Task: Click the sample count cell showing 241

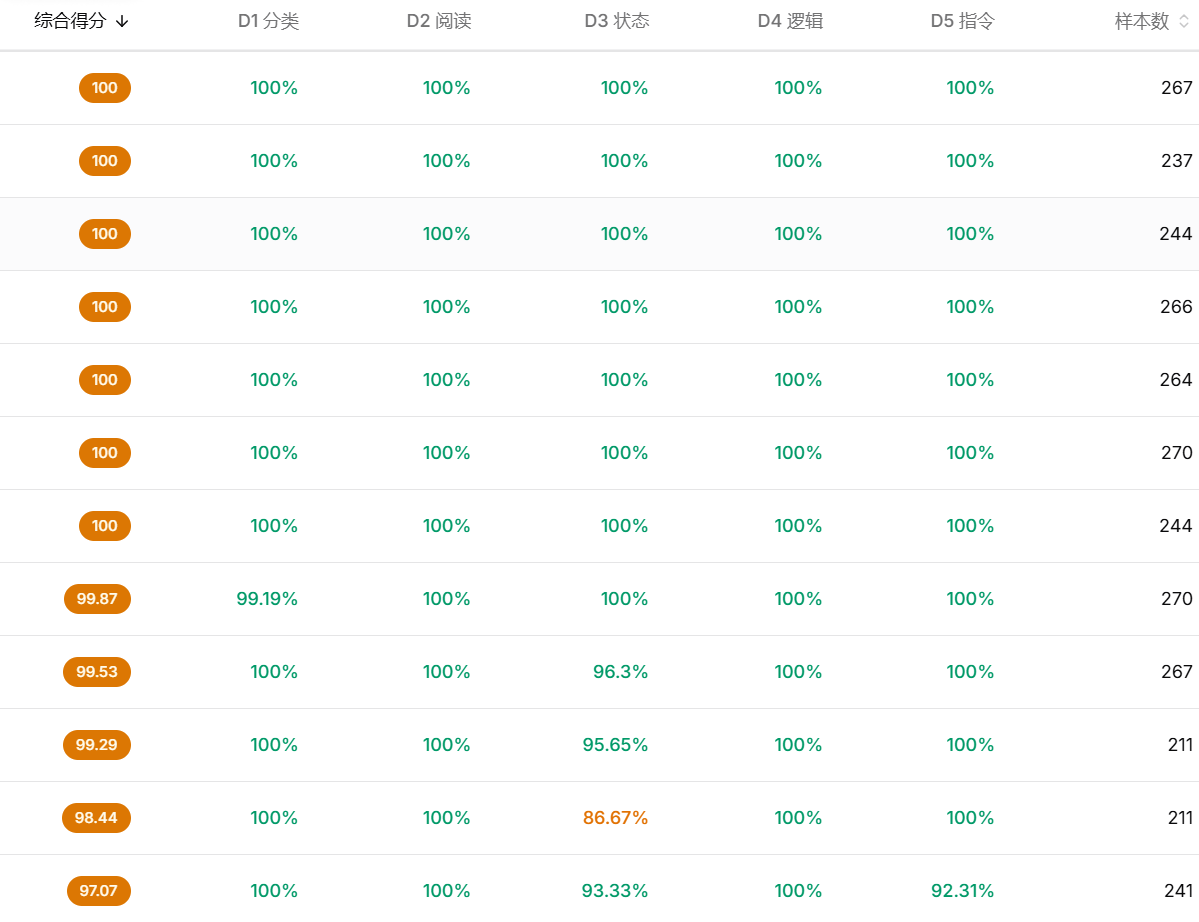Action: tap(1178, 891)
